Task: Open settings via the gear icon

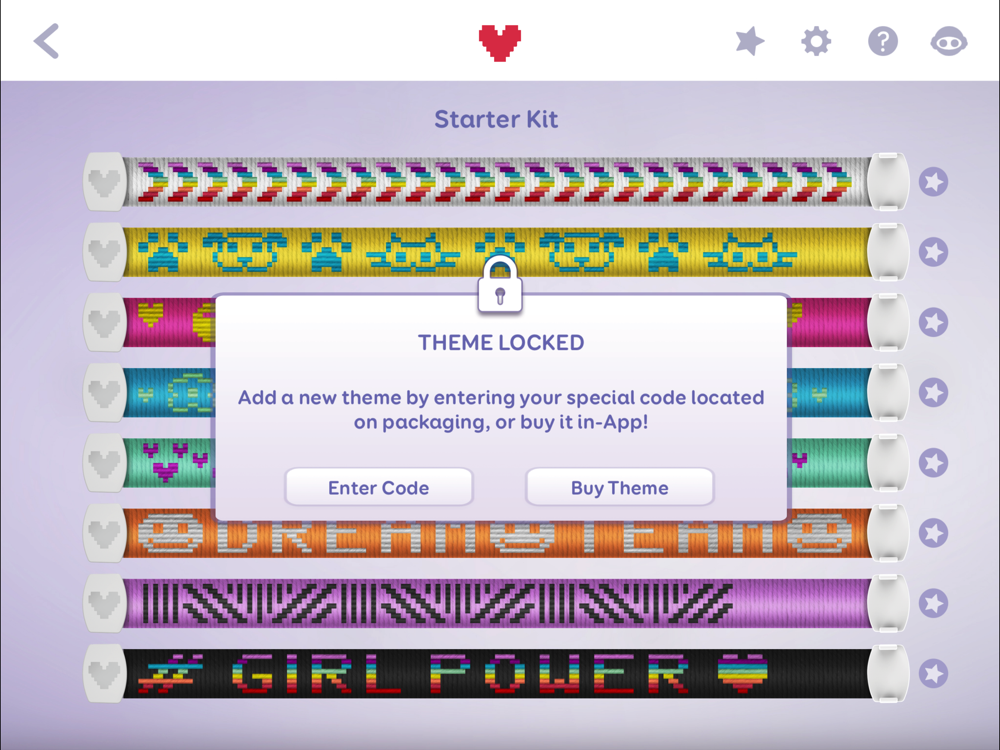Action: (816, 42)
